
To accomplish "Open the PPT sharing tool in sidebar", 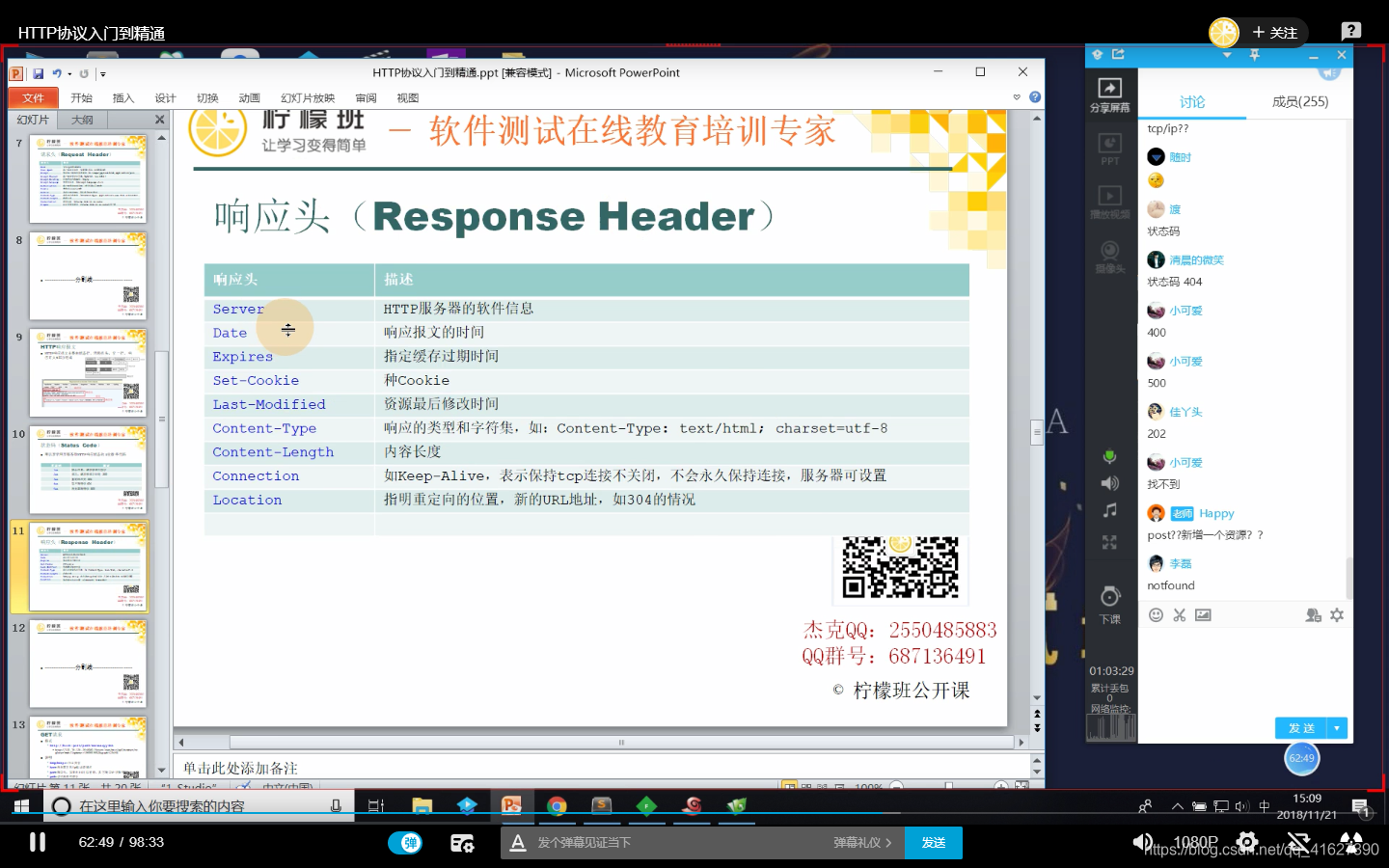I will coord(1110,149).
